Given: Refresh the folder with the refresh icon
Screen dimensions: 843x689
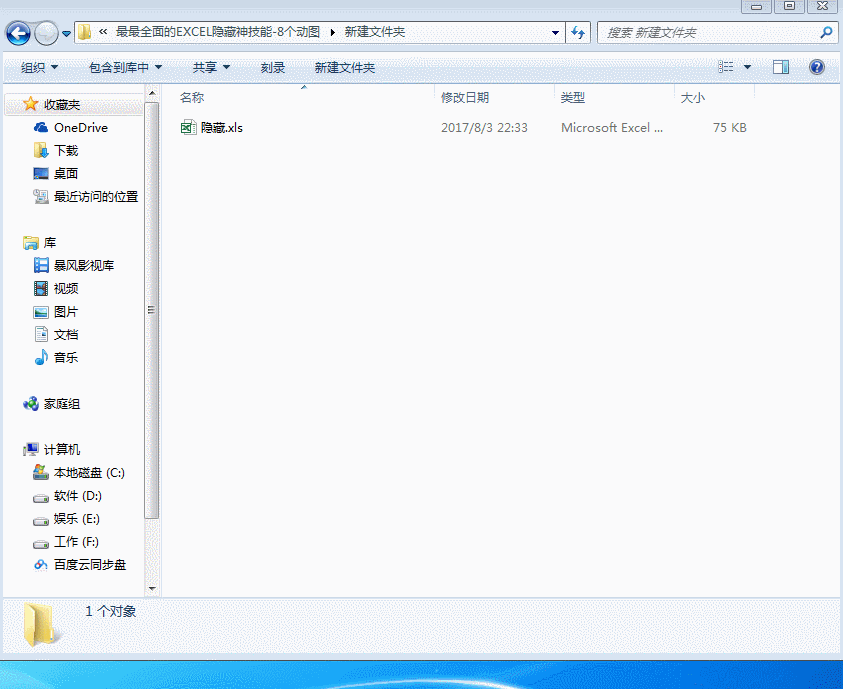Looking at the screenshot, I should [x=578, y=33].
